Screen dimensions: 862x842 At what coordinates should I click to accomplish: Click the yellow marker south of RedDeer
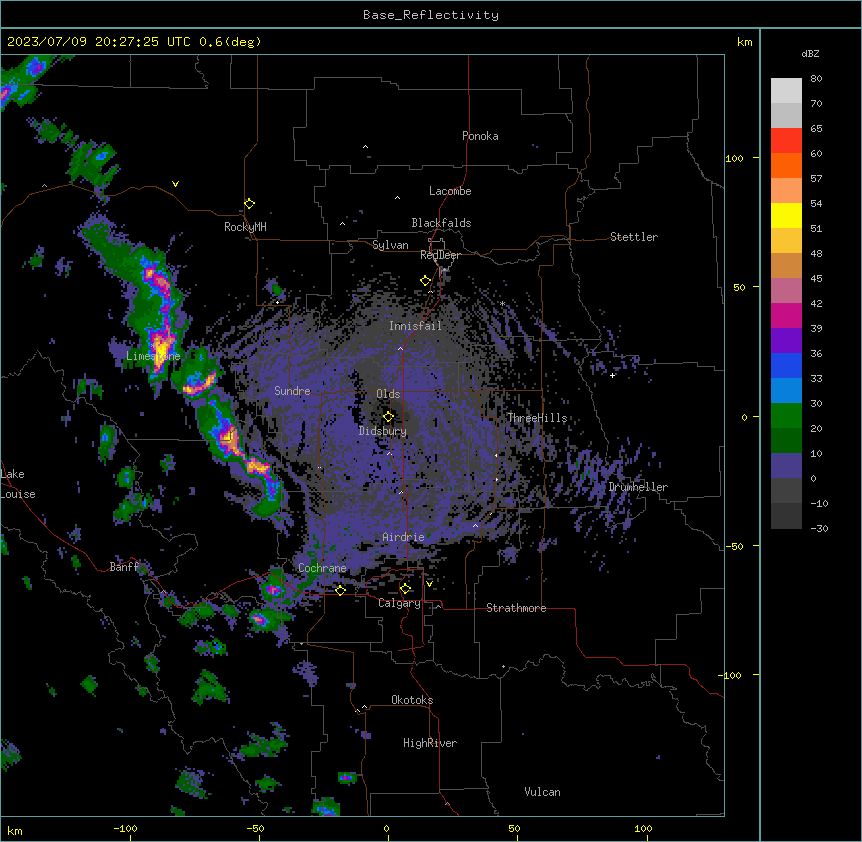point(425,281)
